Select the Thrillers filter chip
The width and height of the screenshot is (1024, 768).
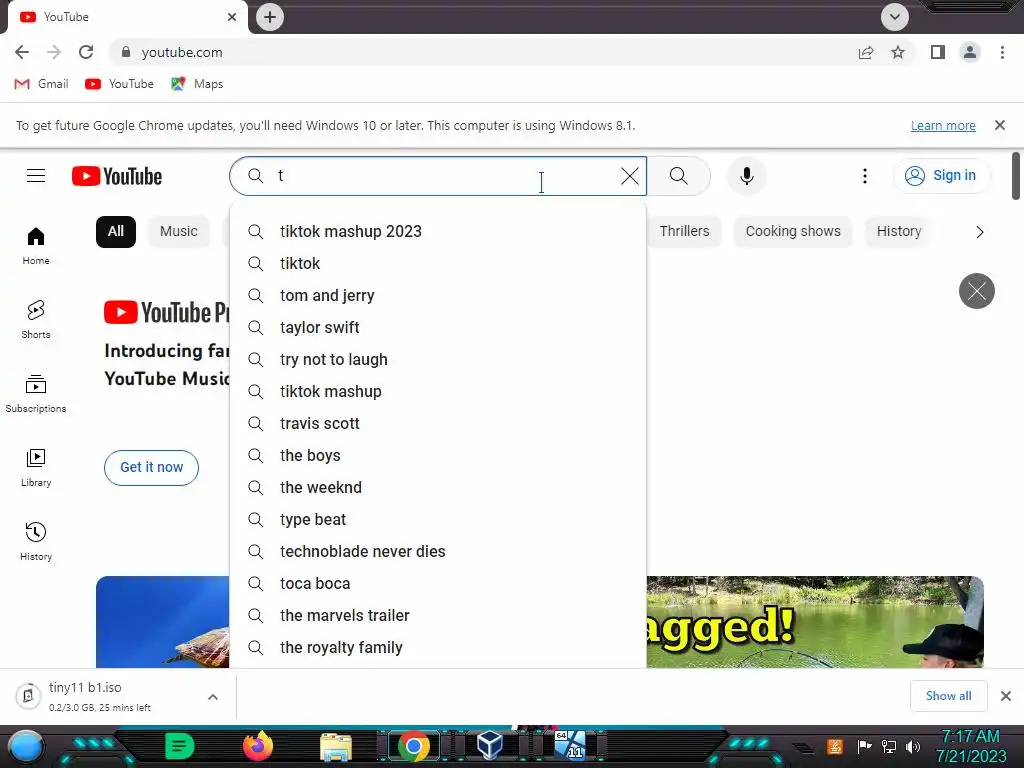point(684,232)
